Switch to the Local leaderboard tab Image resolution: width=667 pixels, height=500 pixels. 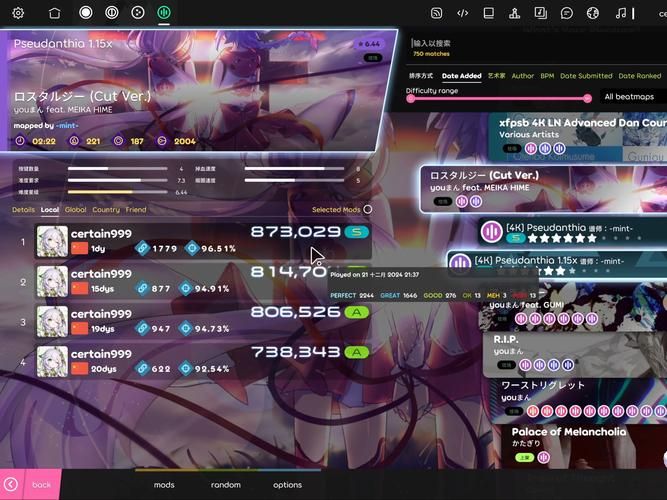click(x=50, y=210)
